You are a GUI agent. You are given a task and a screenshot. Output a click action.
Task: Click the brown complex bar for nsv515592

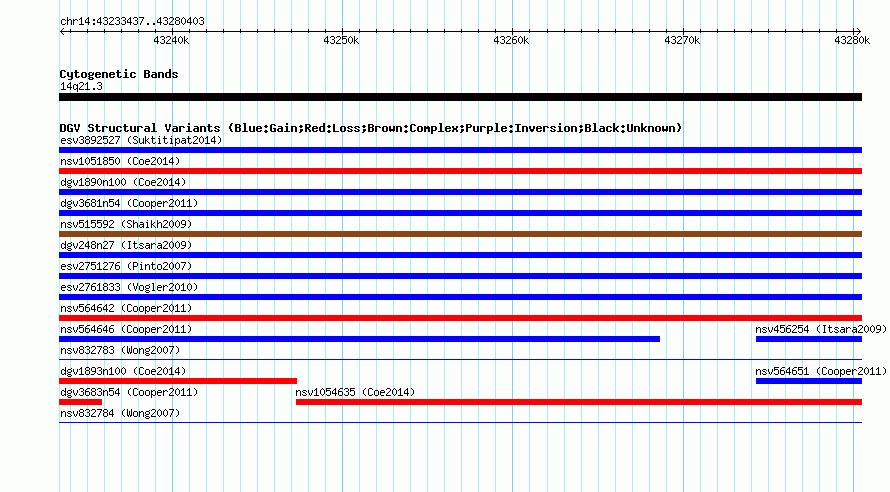tap(460, 234)
